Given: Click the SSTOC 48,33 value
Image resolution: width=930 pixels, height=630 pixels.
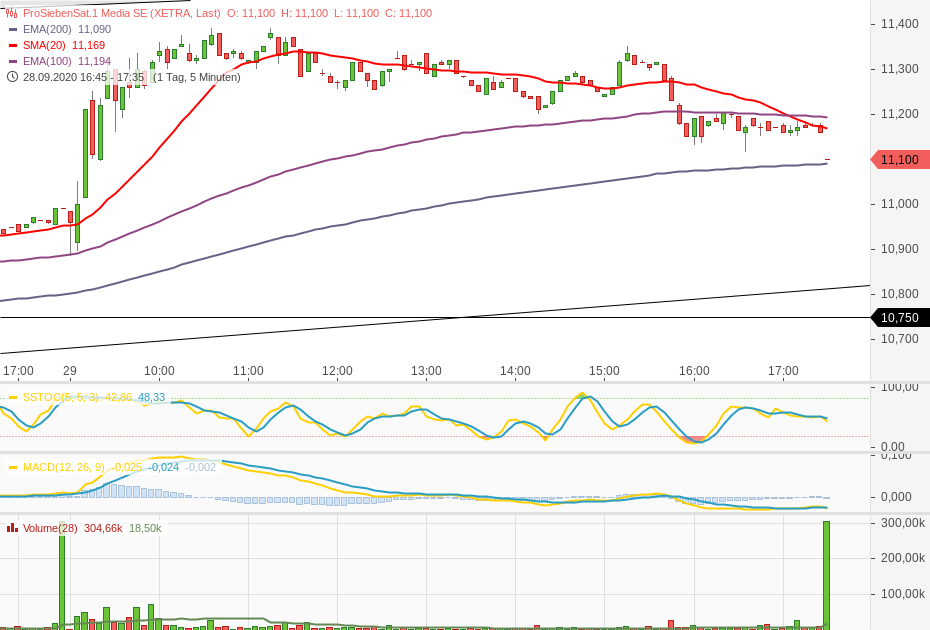Looking at the screenshot, I should coord(151,397).
